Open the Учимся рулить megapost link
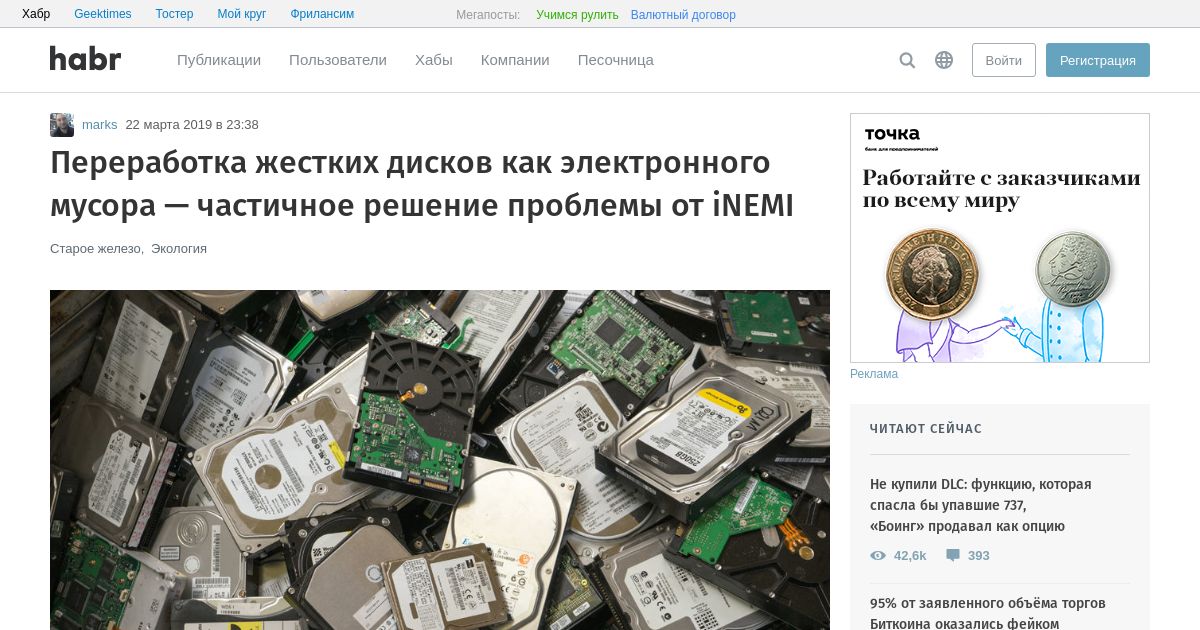 577,15
